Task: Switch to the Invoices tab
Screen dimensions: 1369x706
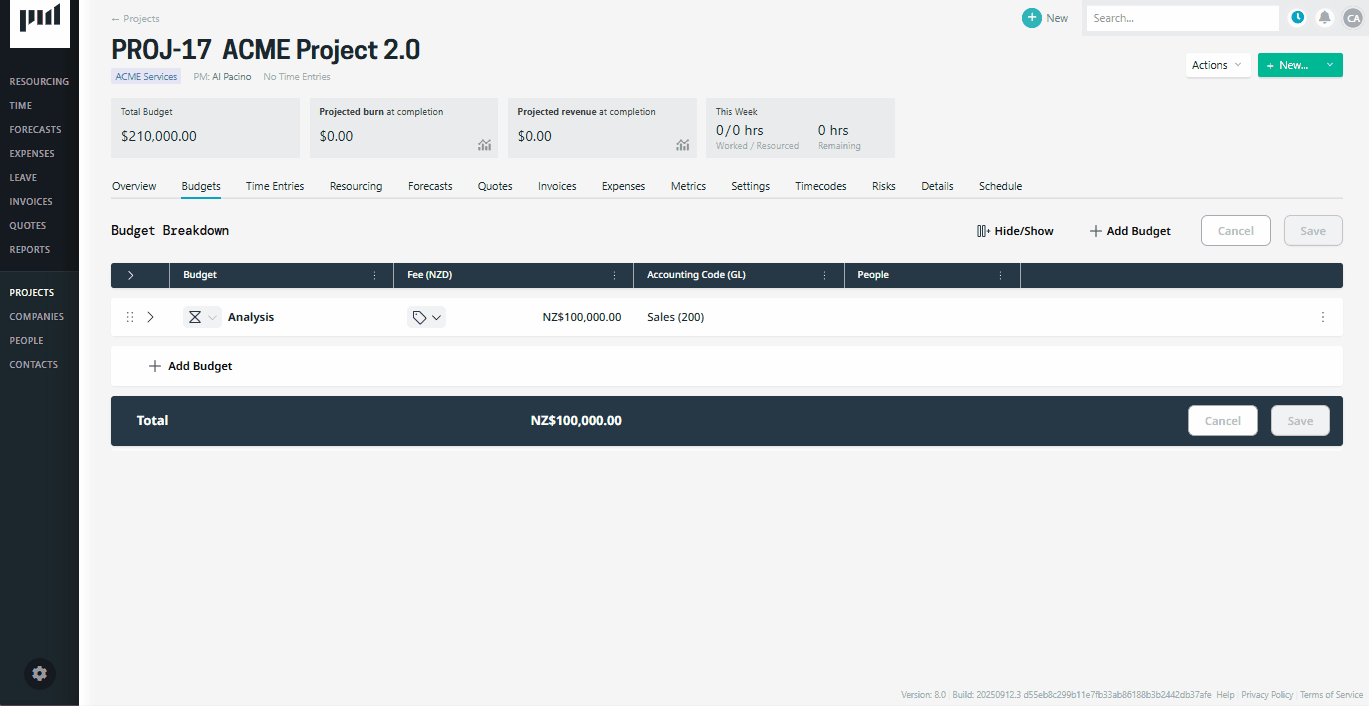Action: click(556, 185)
